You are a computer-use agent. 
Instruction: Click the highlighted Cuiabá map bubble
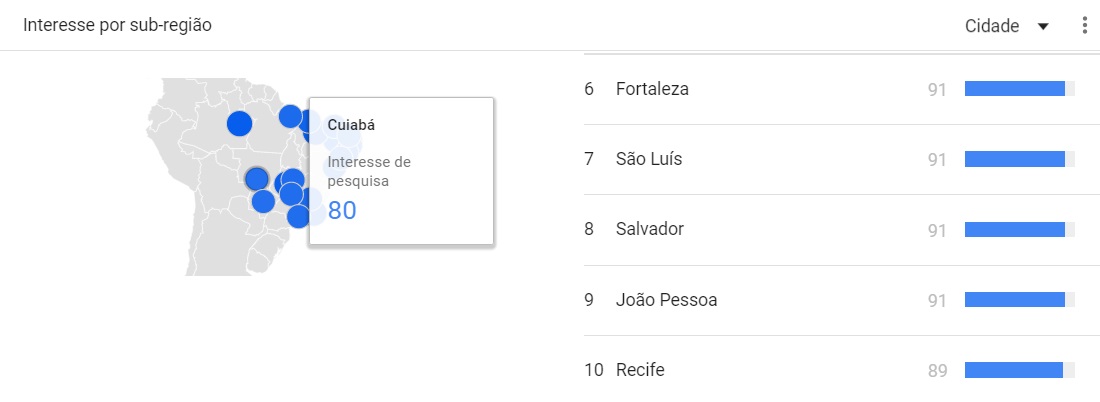click(257, 179)
